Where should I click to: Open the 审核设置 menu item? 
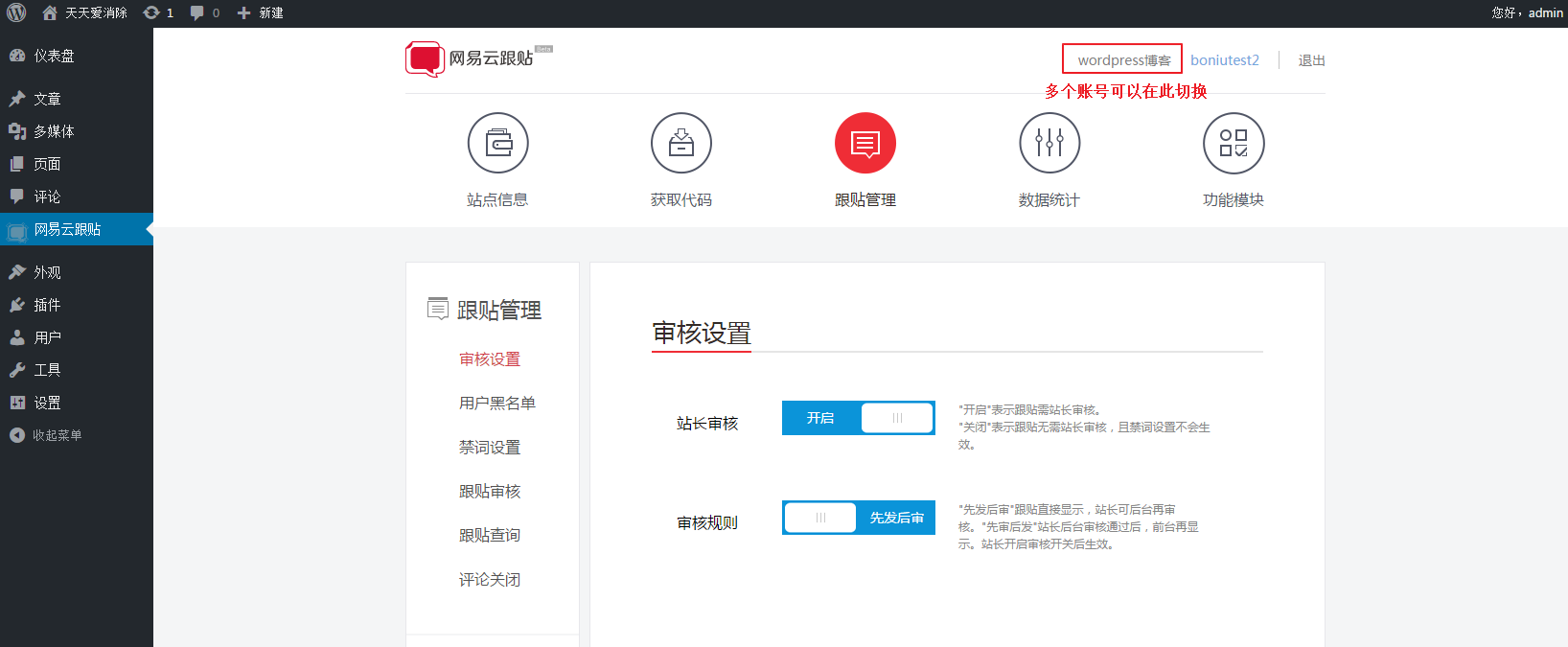coord(490,359)
